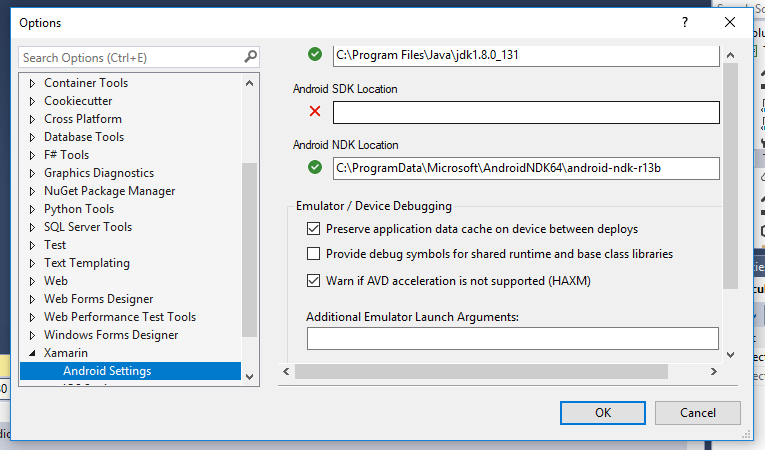765x450 pixels.
Task: Click the search magnifier icon in Search Options
Action: [x=250, y=57]
